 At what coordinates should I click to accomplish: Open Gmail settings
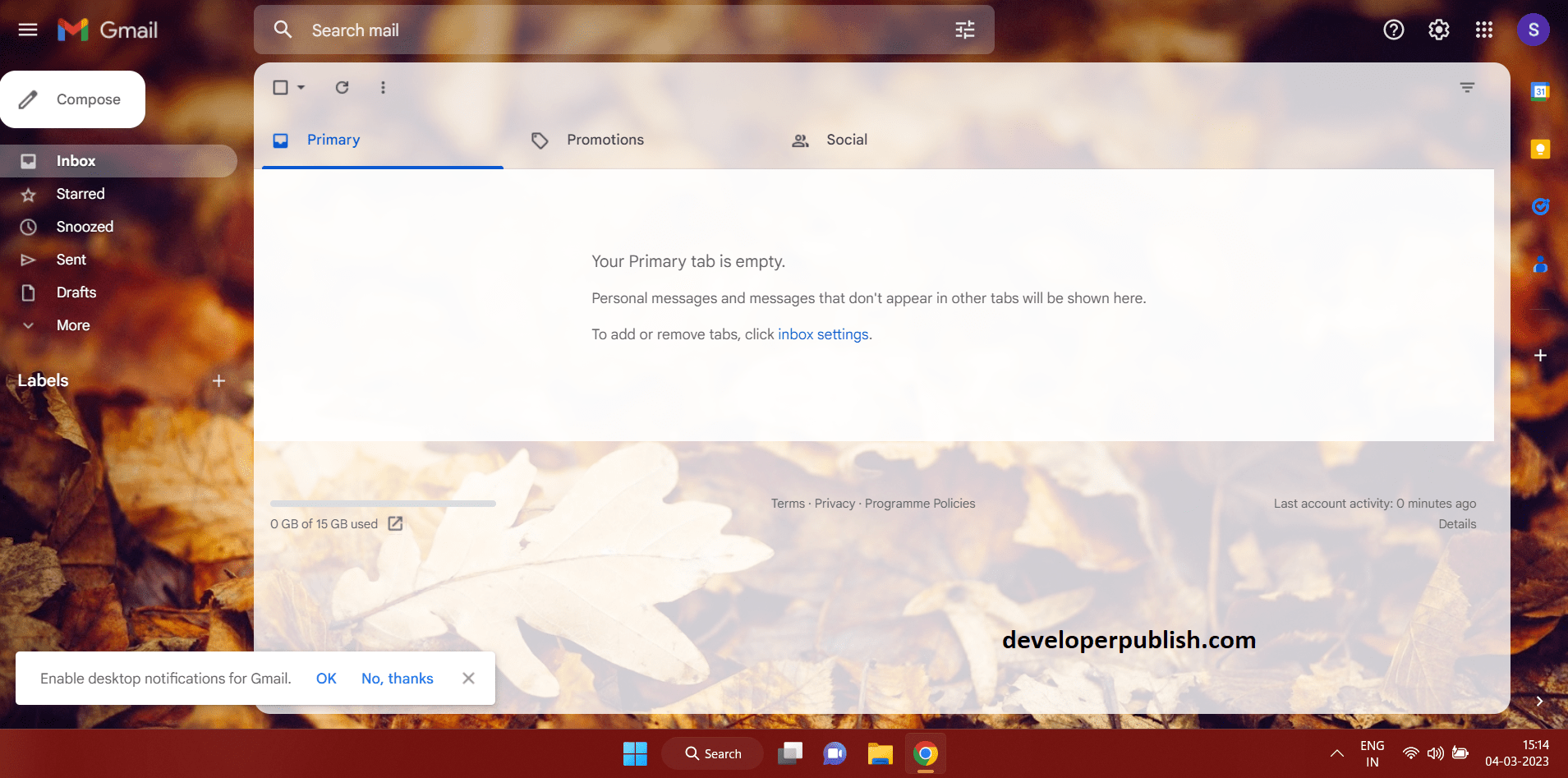[x=1438, y=30]
